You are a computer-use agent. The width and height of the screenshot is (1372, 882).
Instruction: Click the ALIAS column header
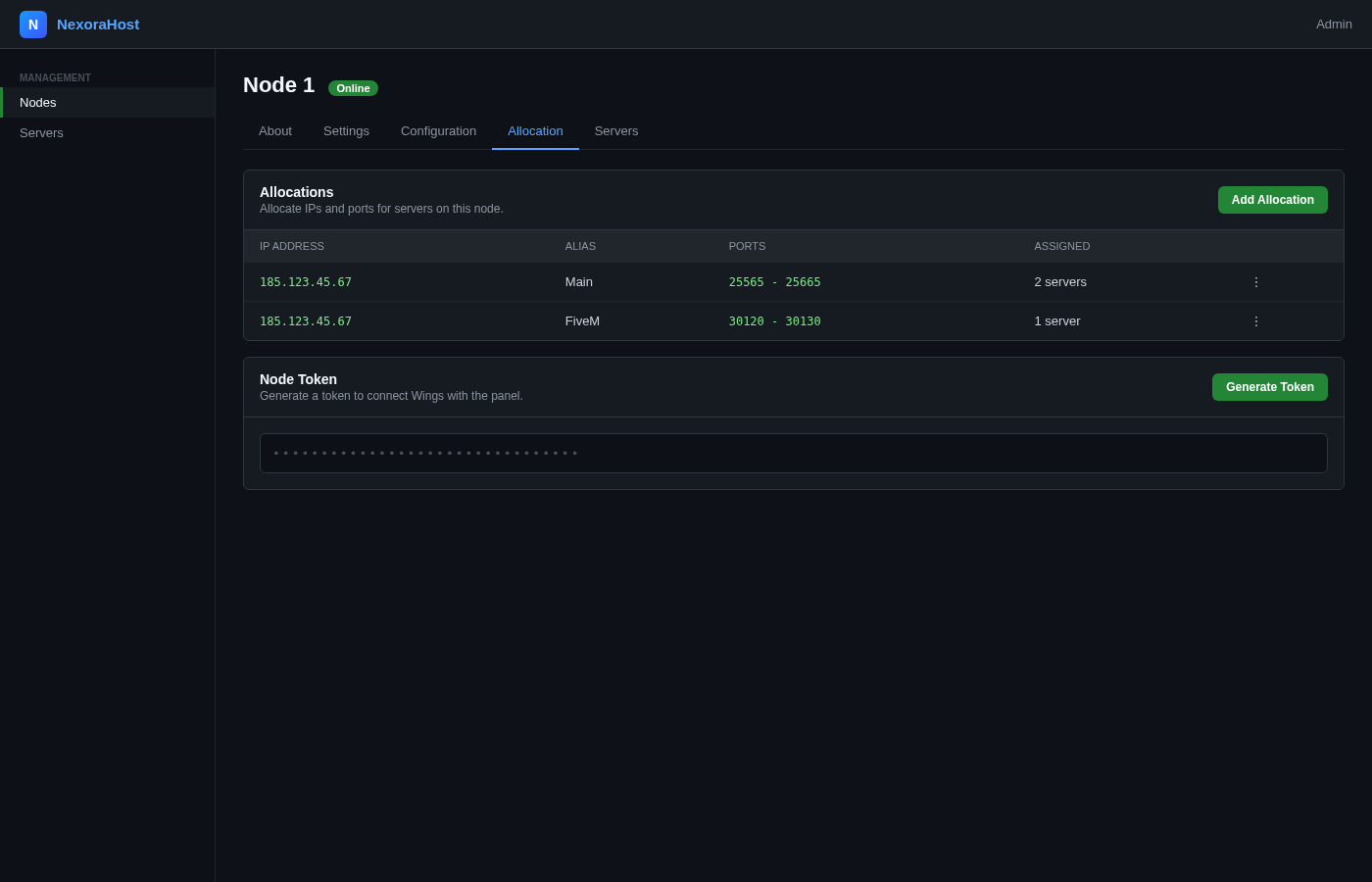pos(580,246)
